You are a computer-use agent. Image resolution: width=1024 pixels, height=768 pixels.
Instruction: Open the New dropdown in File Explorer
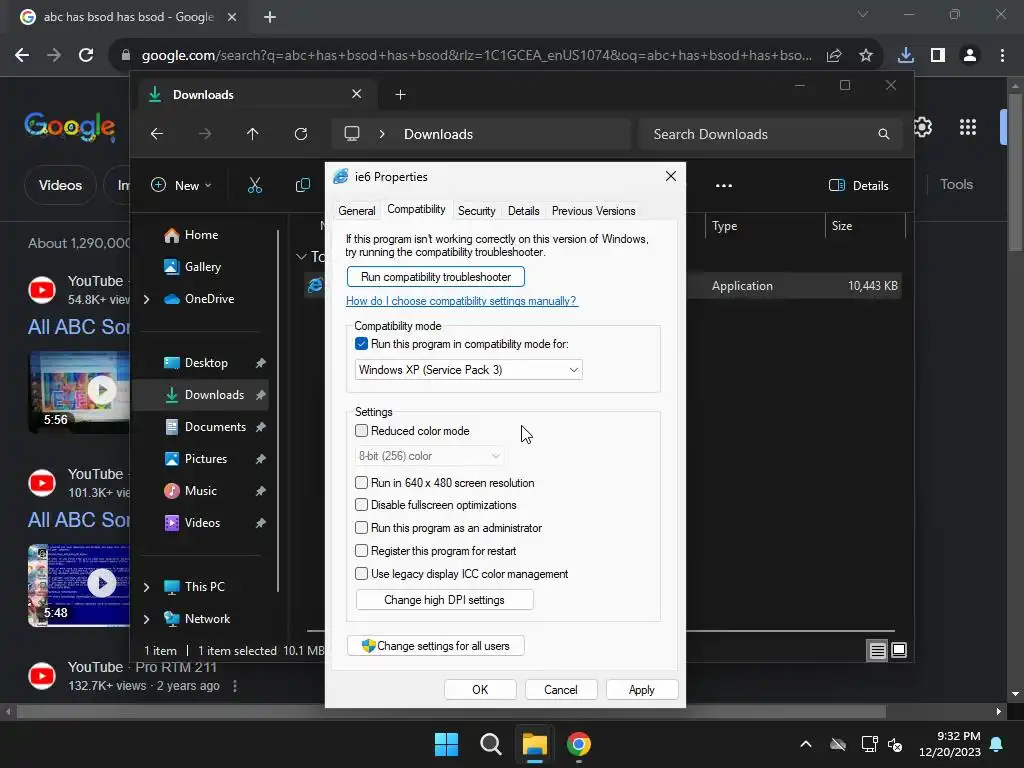(182, 185)
